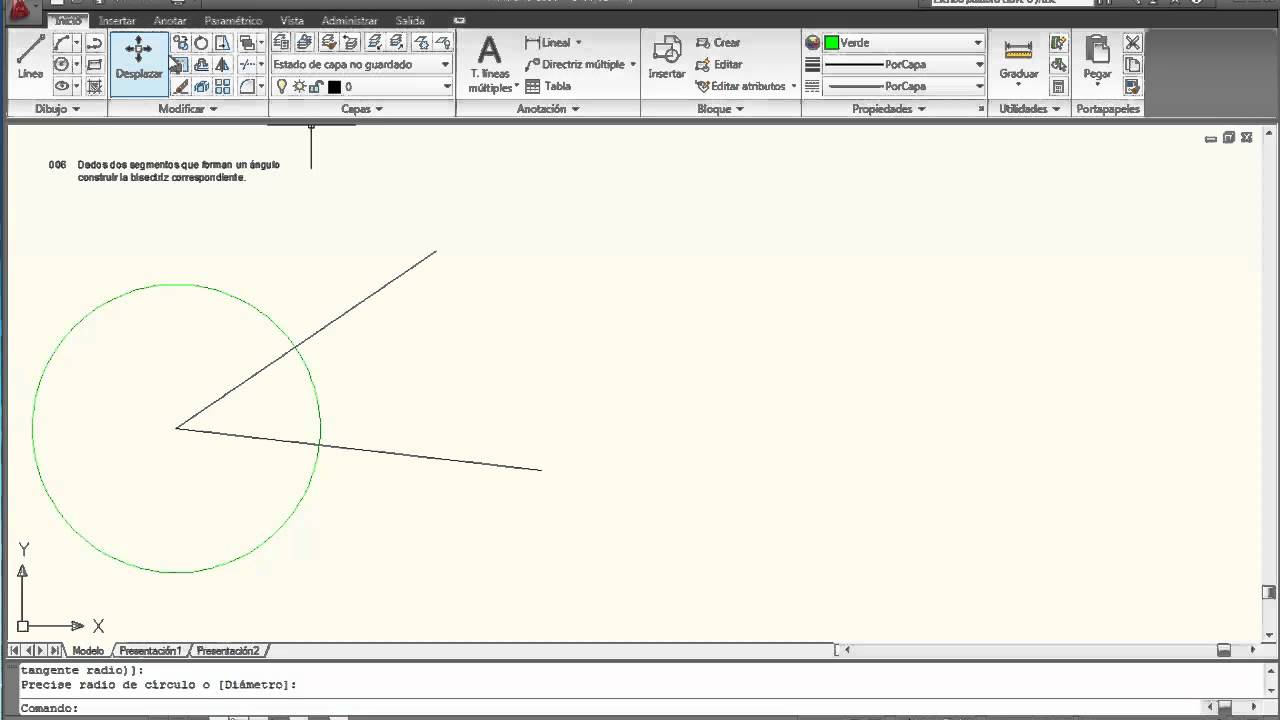1280x720 pixels.
Task: Select the hatch tool icon
Action: [x=94, y=87]
